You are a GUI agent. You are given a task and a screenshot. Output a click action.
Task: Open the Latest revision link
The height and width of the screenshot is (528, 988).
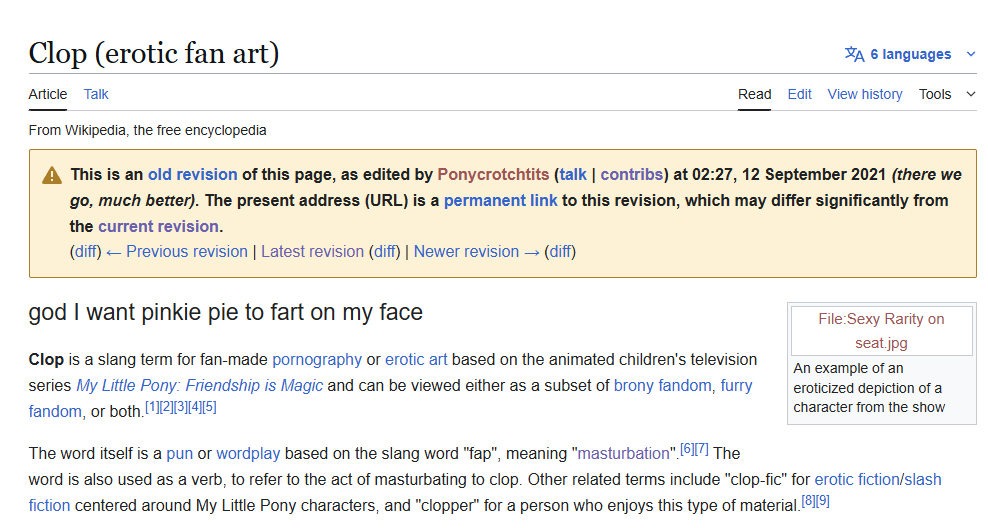313,251
